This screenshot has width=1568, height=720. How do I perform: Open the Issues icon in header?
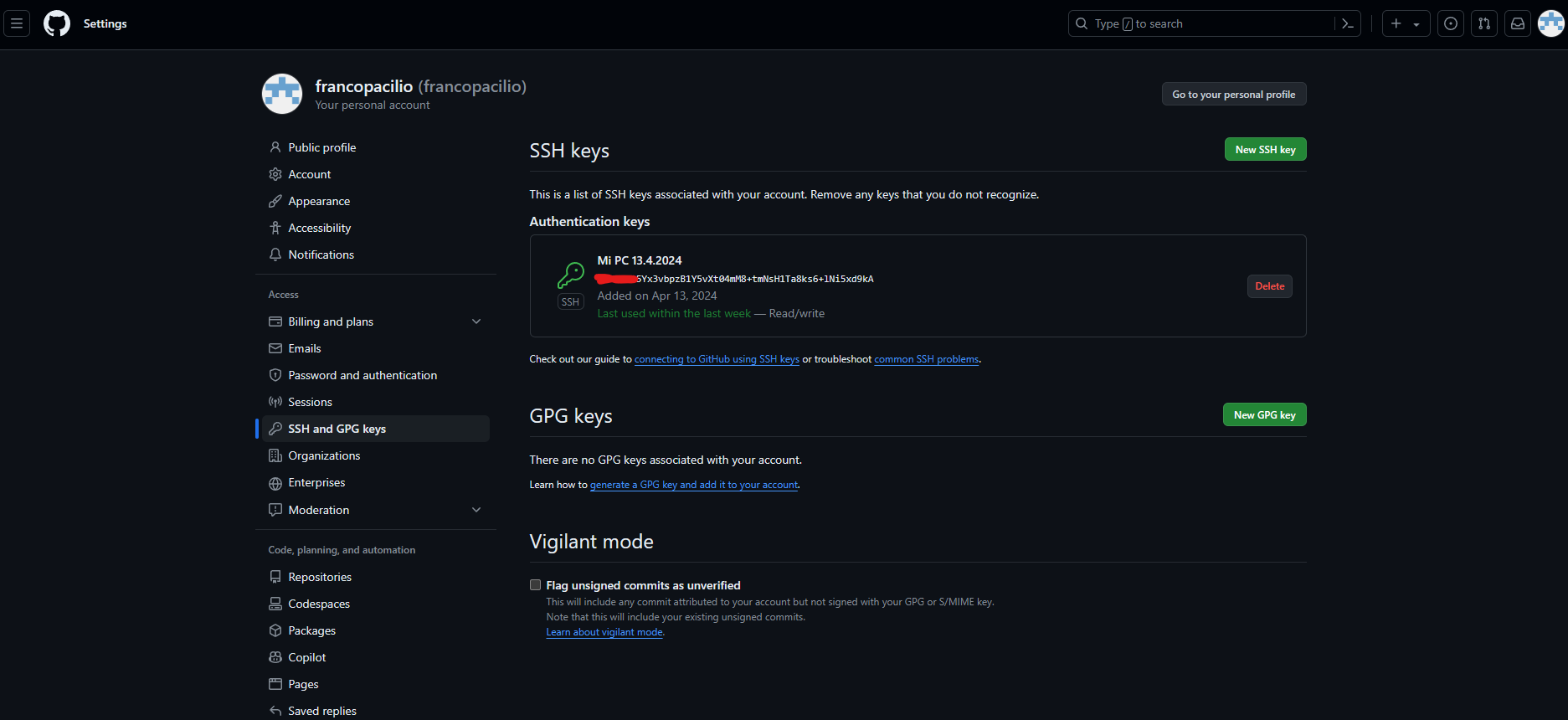1451,23
